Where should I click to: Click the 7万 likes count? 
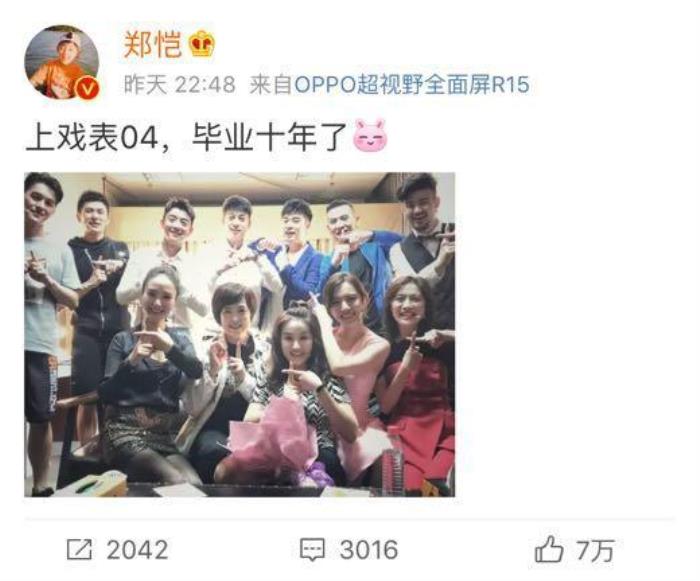click(x=595, y=550)
